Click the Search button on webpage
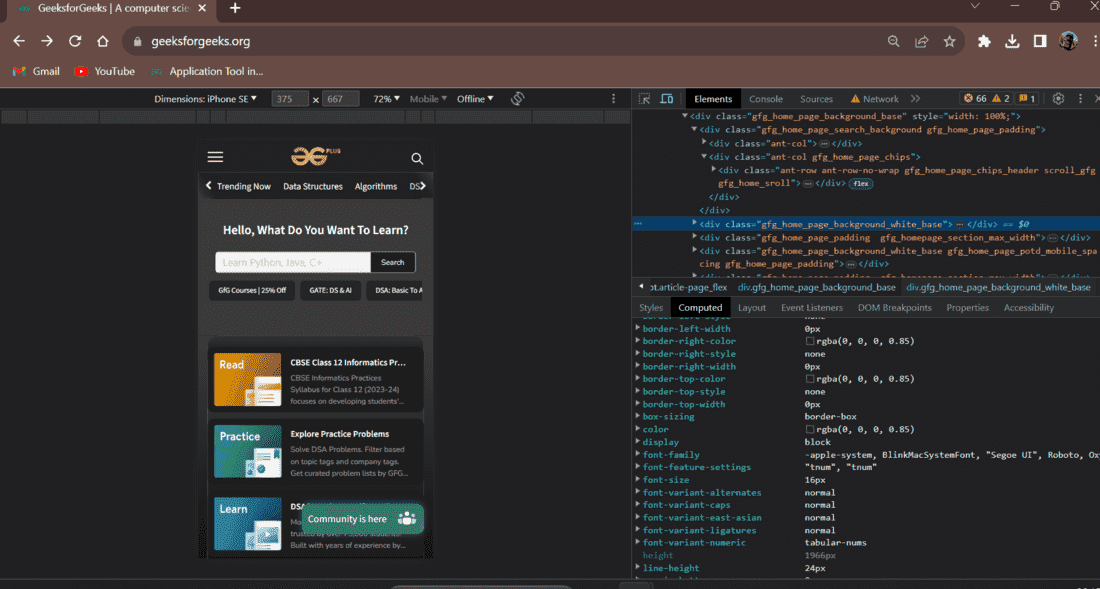Viewport: 1100px width, 589px height. point(393,262)
